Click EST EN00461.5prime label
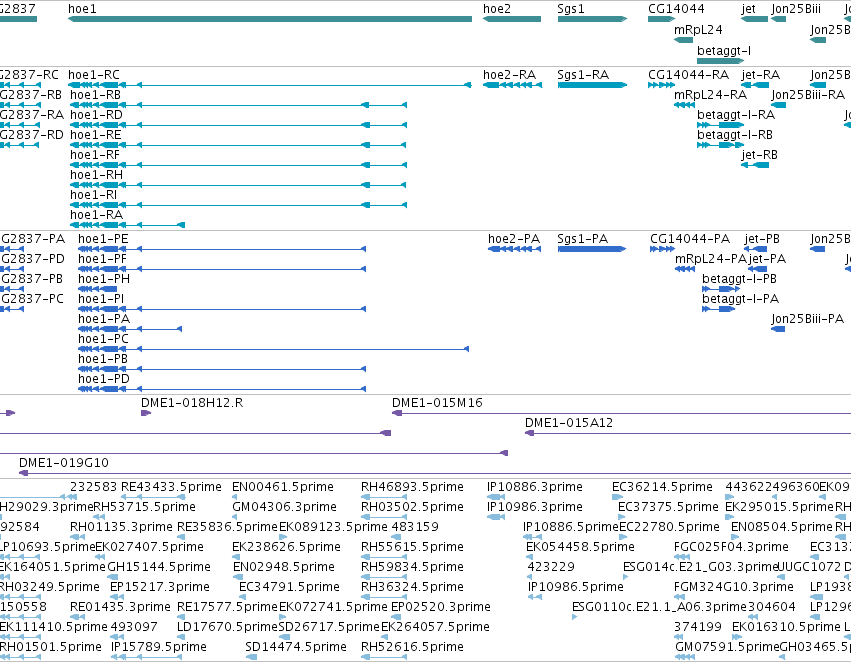Image resolution: width=851 pixels, height=662 pixels. point(283,487)
